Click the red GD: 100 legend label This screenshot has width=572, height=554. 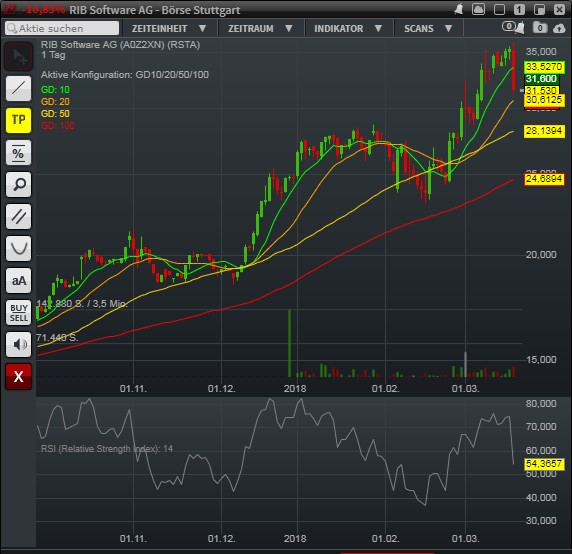(58, 126)
